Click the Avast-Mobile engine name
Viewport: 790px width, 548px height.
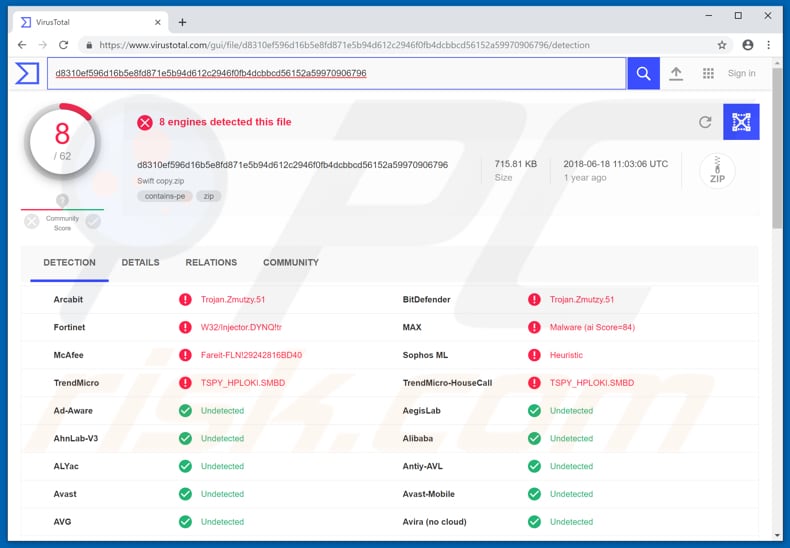(x=429, y=494)
